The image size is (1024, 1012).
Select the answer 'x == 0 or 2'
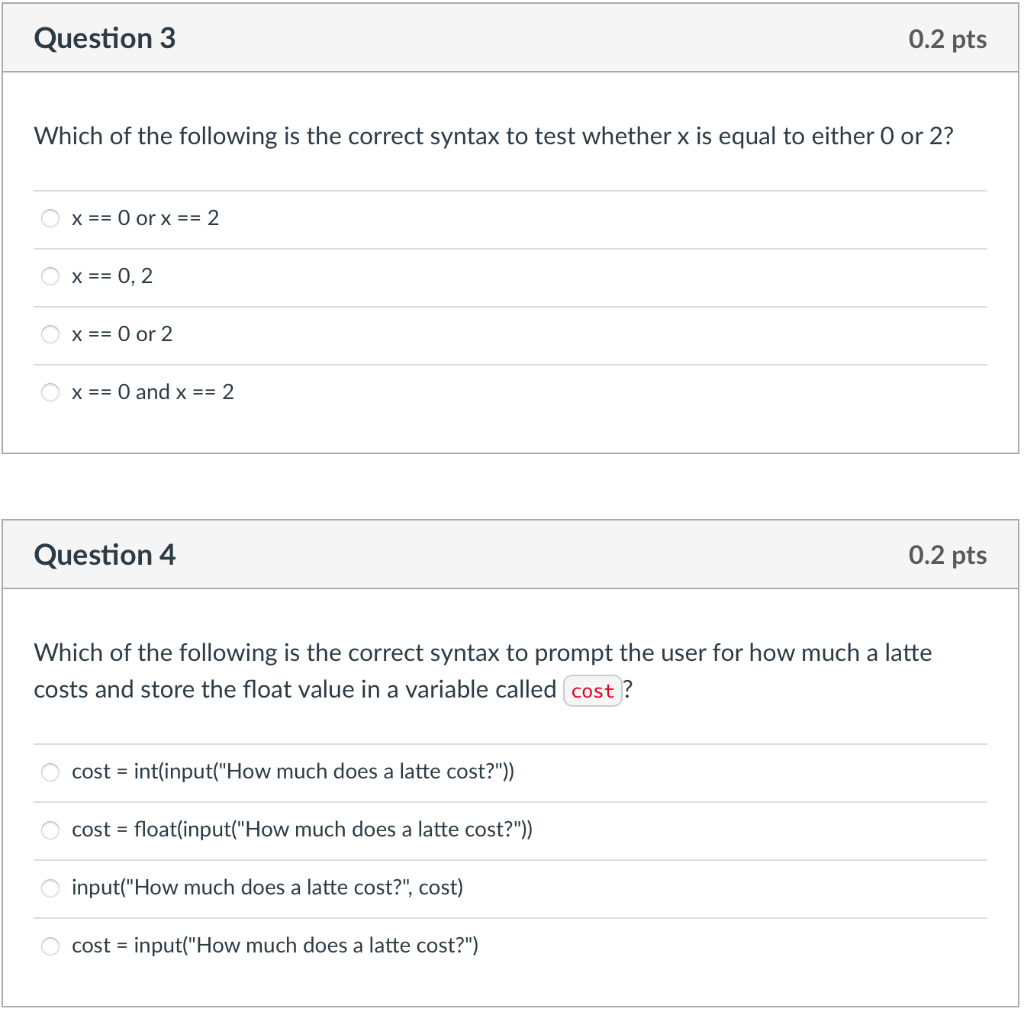coord(50,334)
